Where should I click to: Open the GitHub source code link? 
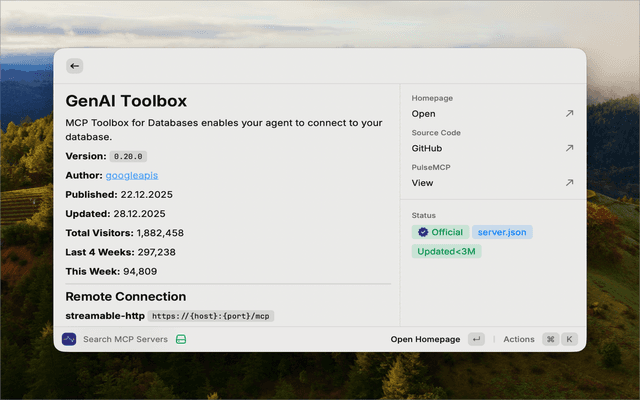click(428, 148)
